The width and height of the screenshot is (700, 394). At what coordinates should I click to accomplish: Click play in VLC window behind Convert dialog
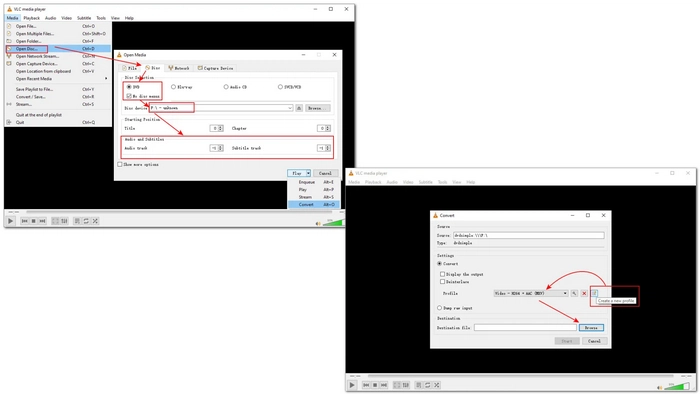click(352, 385)
